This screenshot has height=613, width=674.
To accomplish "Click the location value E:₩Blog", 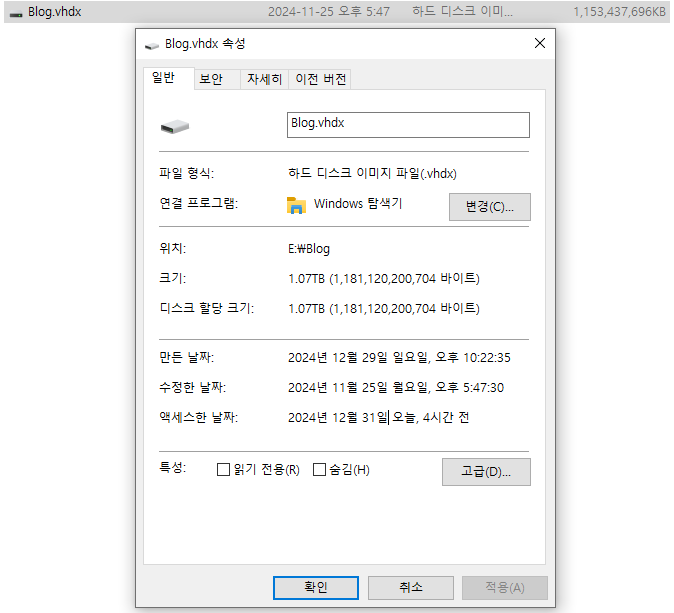I will coord(309,248).
